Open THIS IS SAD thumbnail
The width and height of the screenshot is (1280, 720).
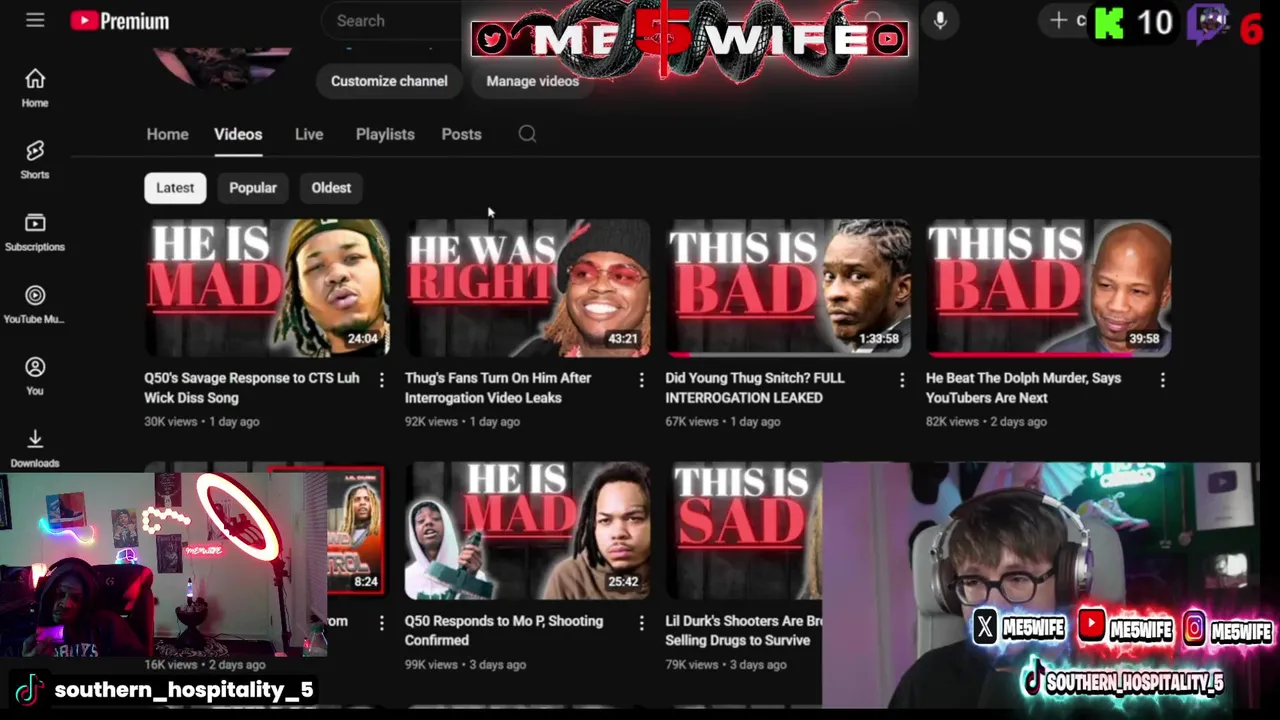click(744, 531)
